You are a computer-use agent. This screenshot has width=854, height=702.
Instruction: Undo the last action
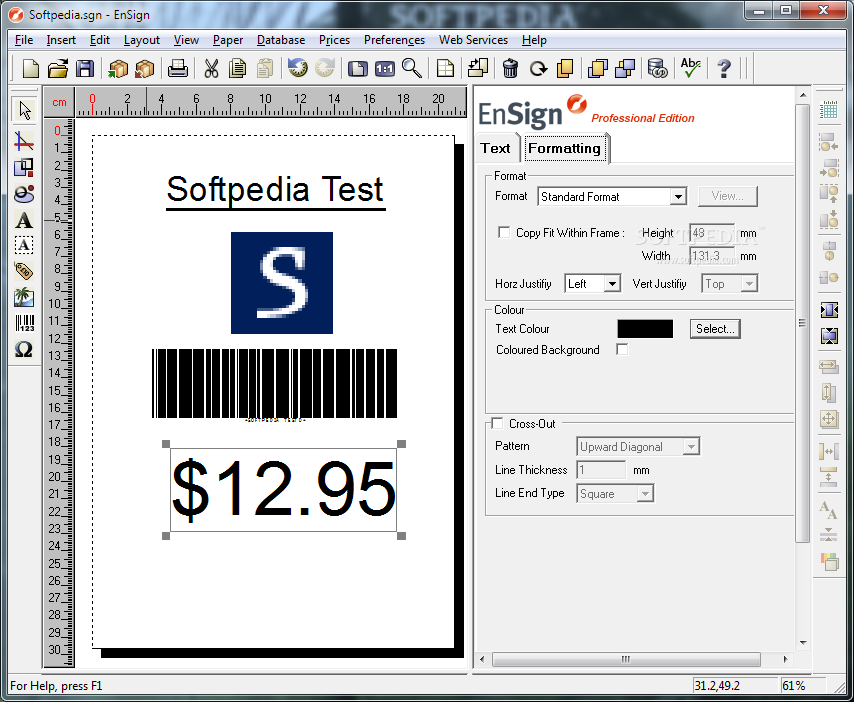tap(297, 68)
